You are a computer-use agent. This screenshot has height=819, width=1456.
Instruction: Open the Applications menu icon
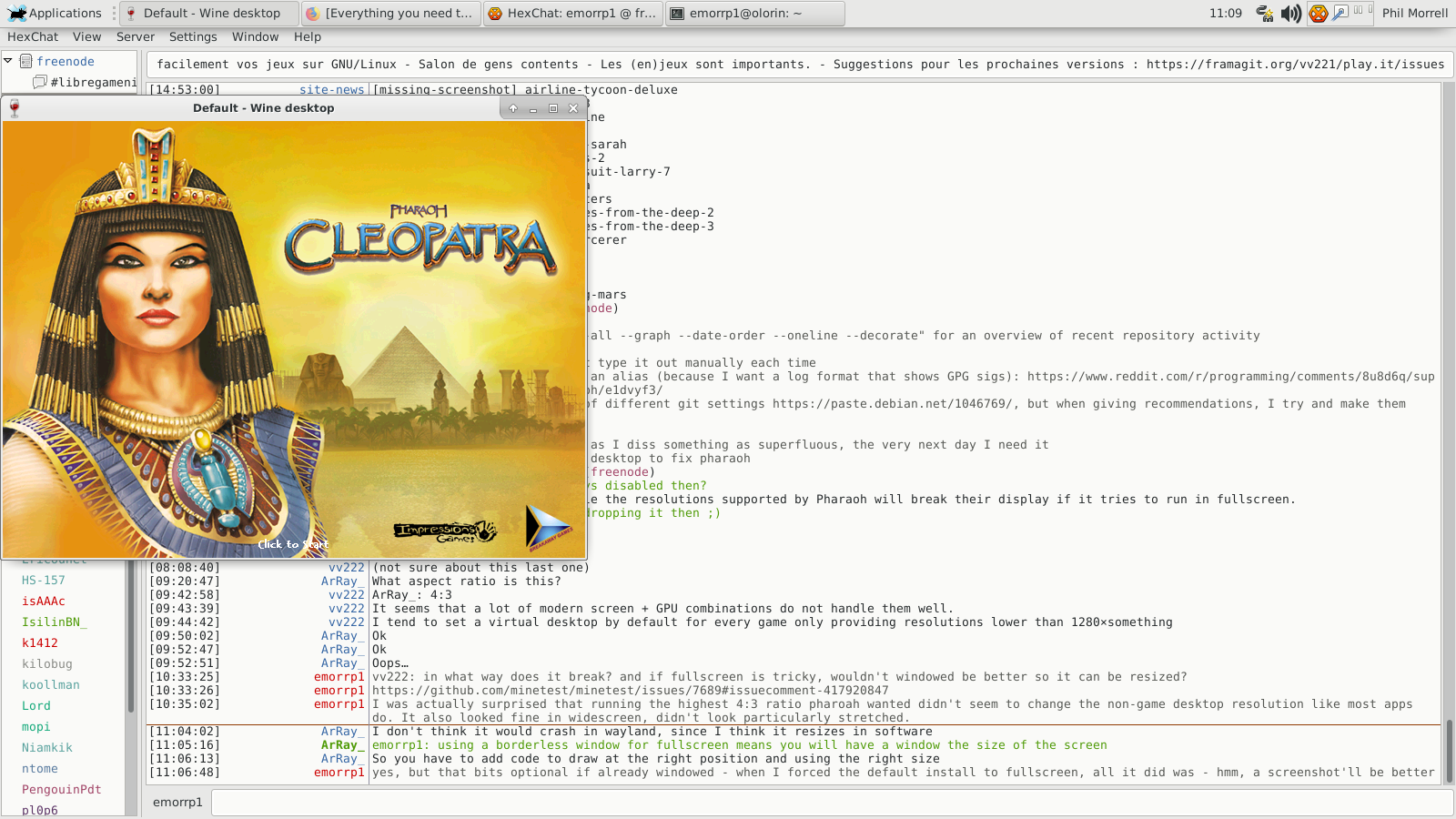[17, 13]
